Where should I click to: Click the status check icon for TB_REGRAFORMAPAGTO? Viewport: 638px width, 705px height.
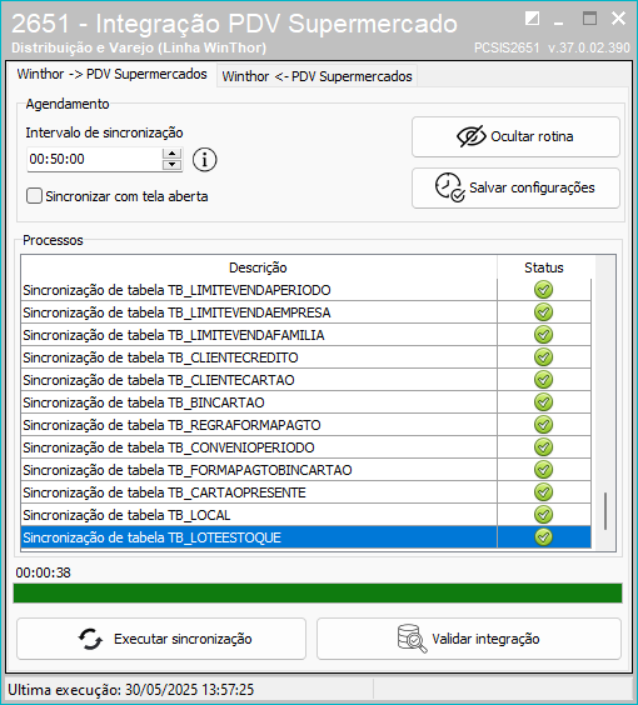point(544,425)
